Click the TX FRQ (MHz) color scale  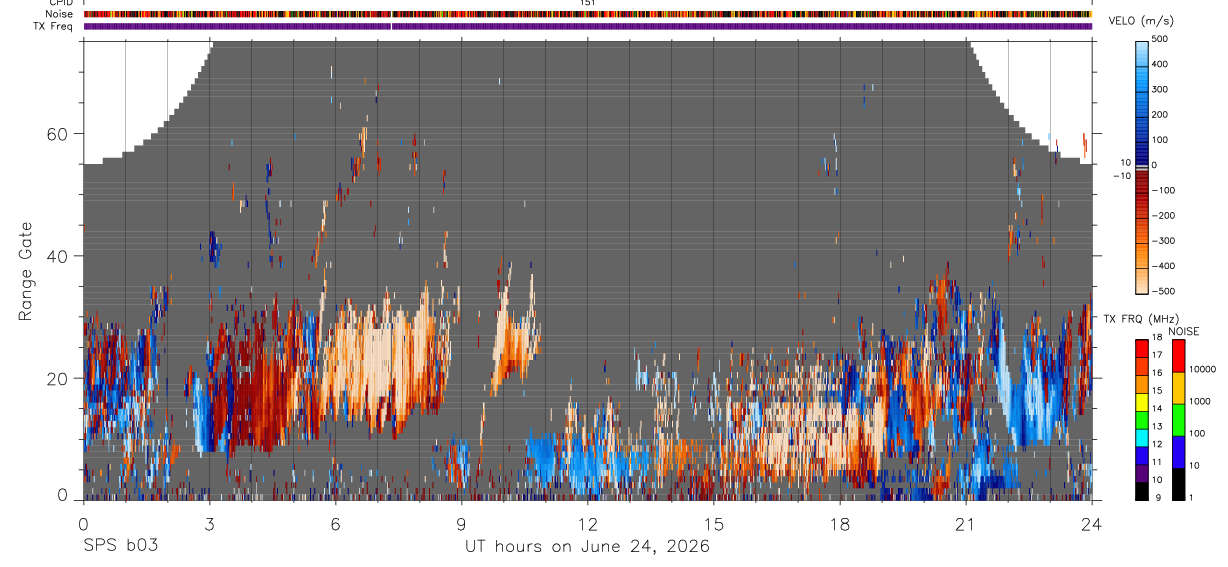[x=1143, y=420]
